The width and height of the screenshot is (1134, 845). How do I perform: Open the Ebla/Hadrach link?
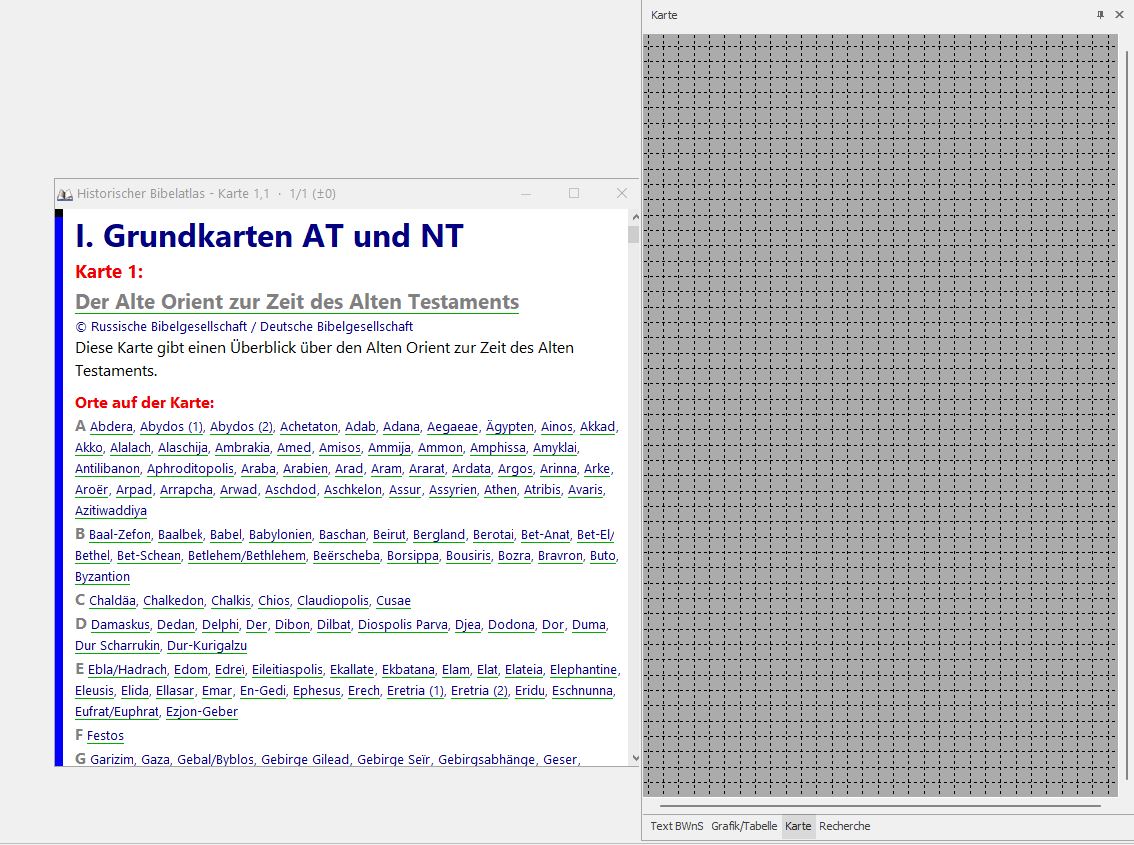pos(127,670)
